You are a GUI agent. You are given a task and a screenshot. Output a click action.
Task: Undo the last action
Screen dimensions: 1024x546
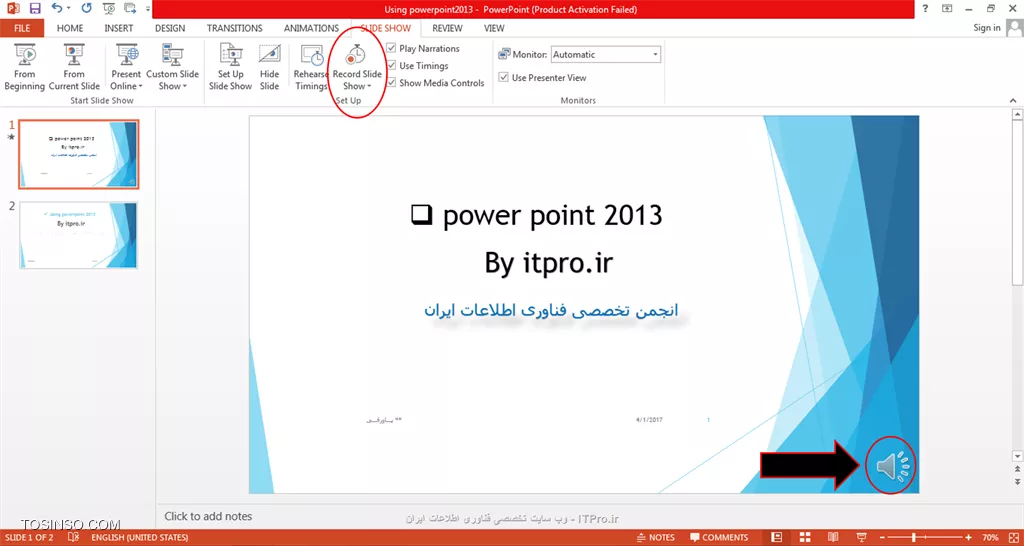[x=57, y=9]
